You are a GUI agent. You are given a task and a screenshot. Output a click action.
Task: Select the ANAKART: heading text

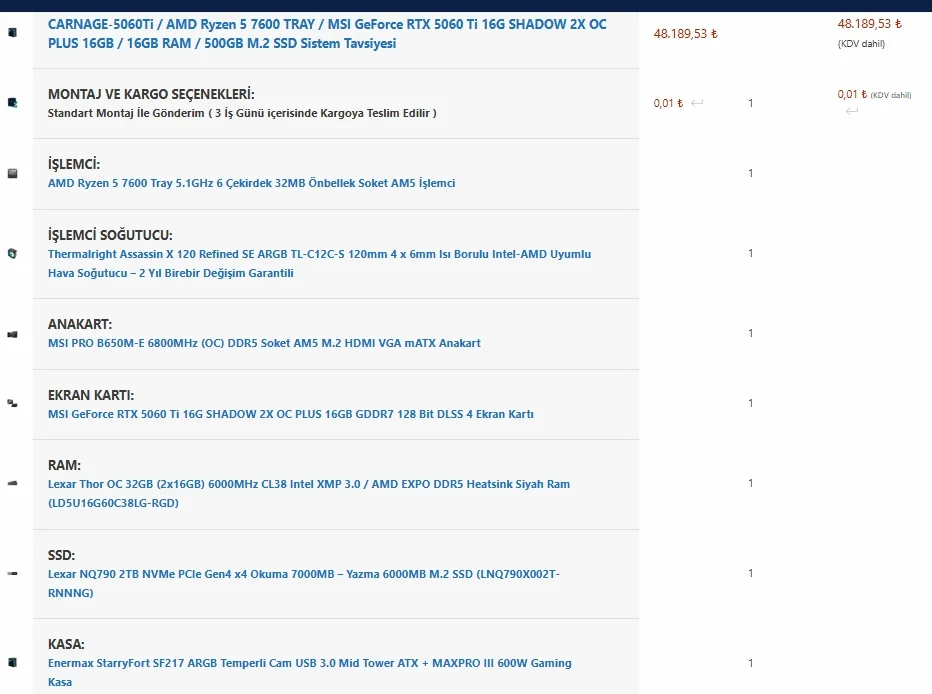click(x=80, y=324)
